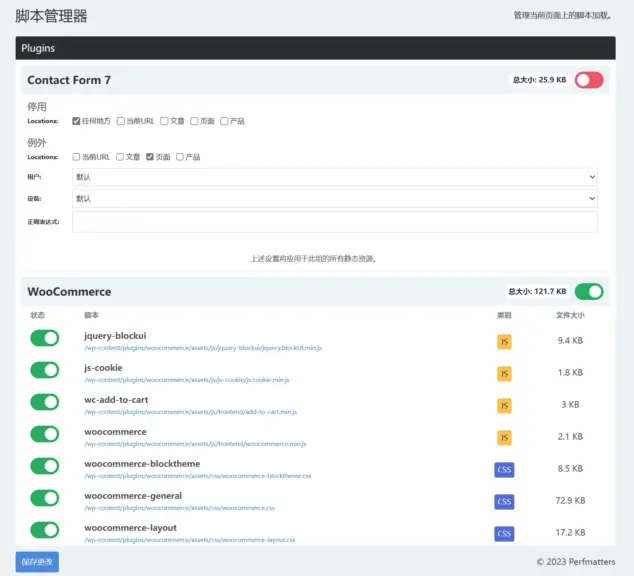Check 当前URL under 停用 locations
Image resolution: width=634 pixels, height=576 pixels.
[120, 121]
